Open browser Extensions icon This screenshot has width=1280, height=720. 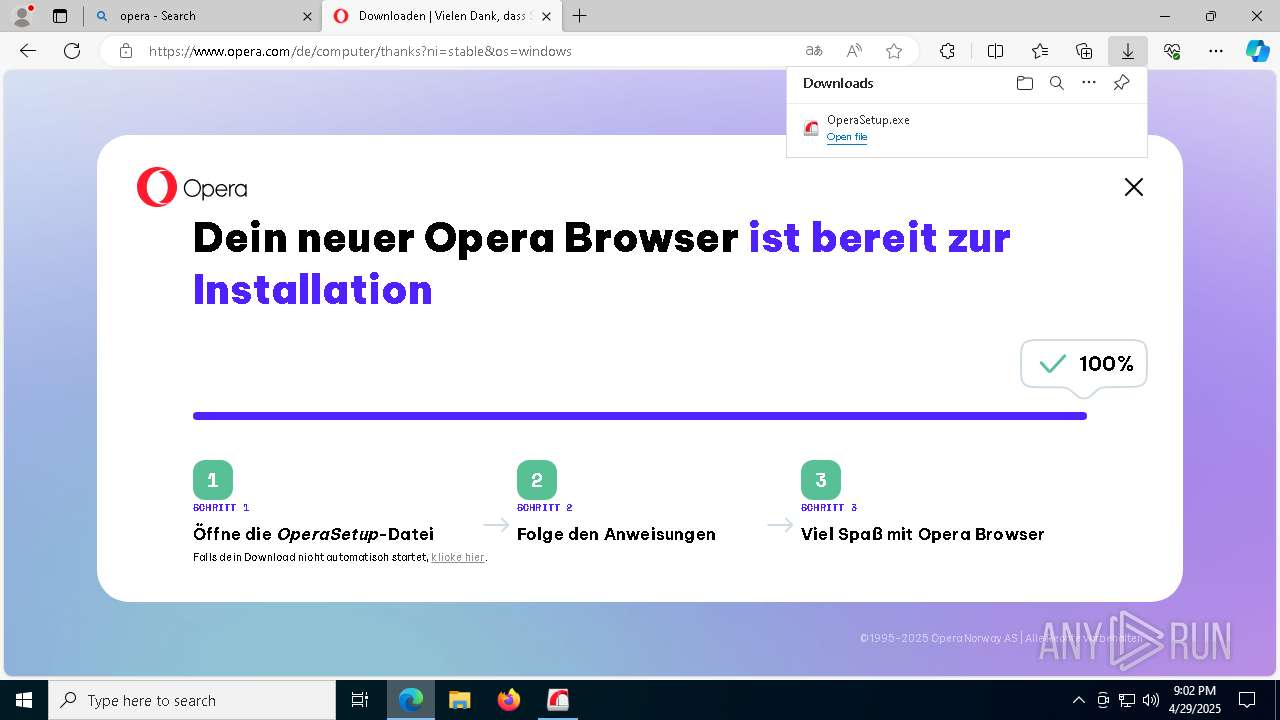point(947,51)
